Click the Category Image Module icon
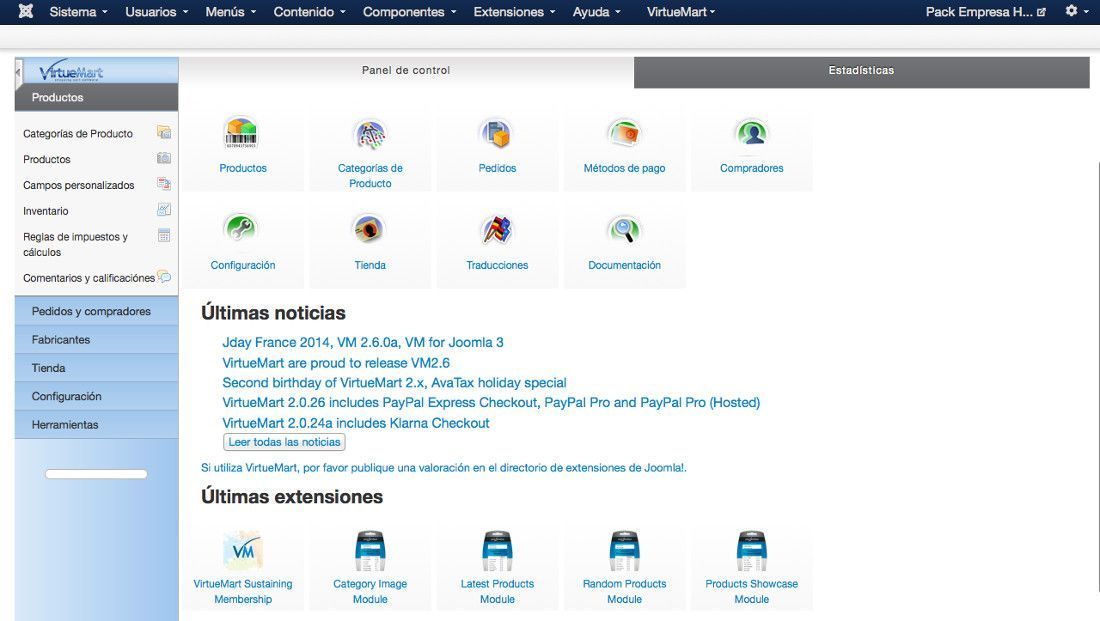Viewport: 1100px width, 621px height. [x=370, y=551]
